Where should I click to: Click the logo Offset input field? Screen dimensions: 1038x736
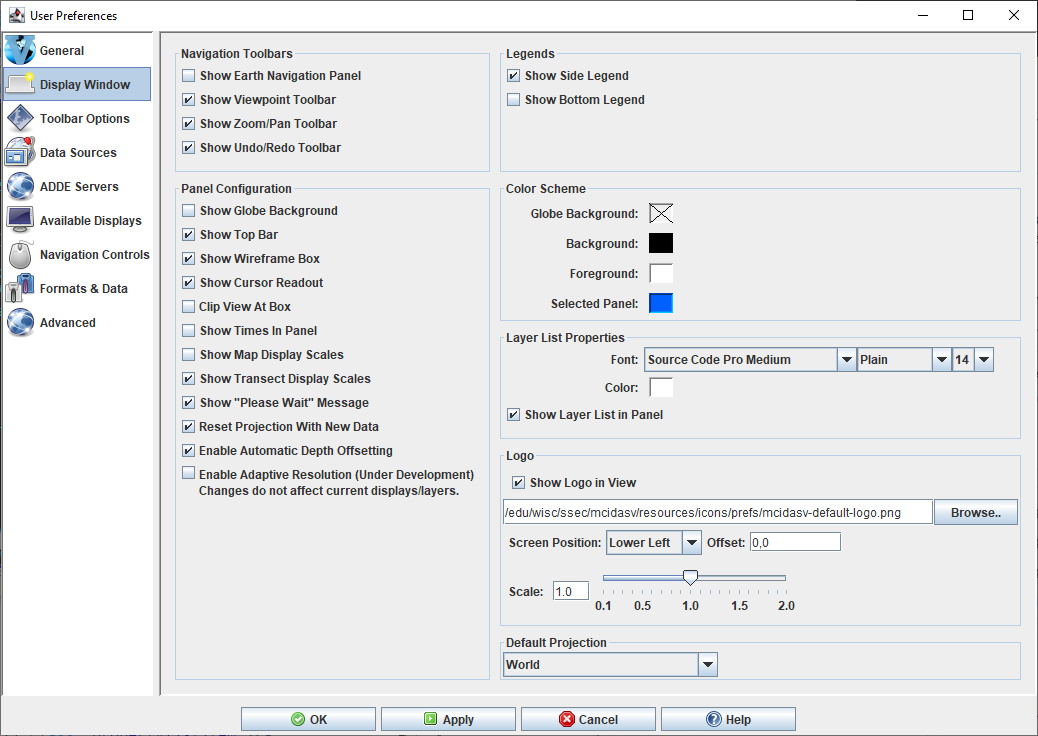(x=794, y=542)
